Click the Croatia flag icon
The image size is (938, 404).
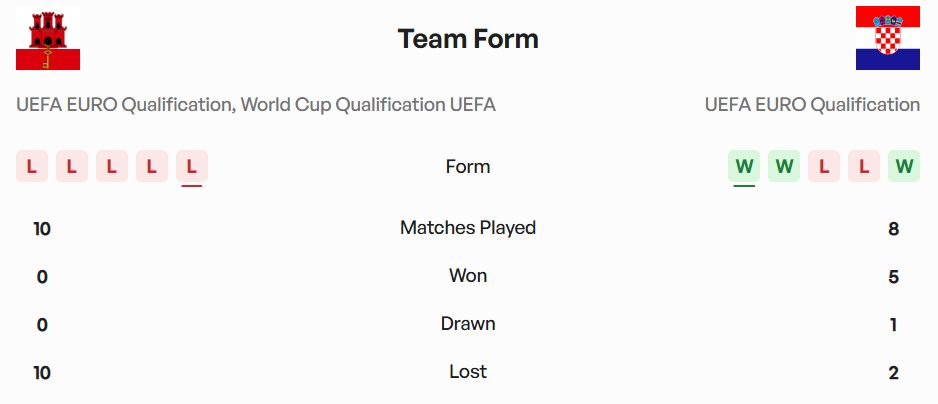(x=888, y=38)
